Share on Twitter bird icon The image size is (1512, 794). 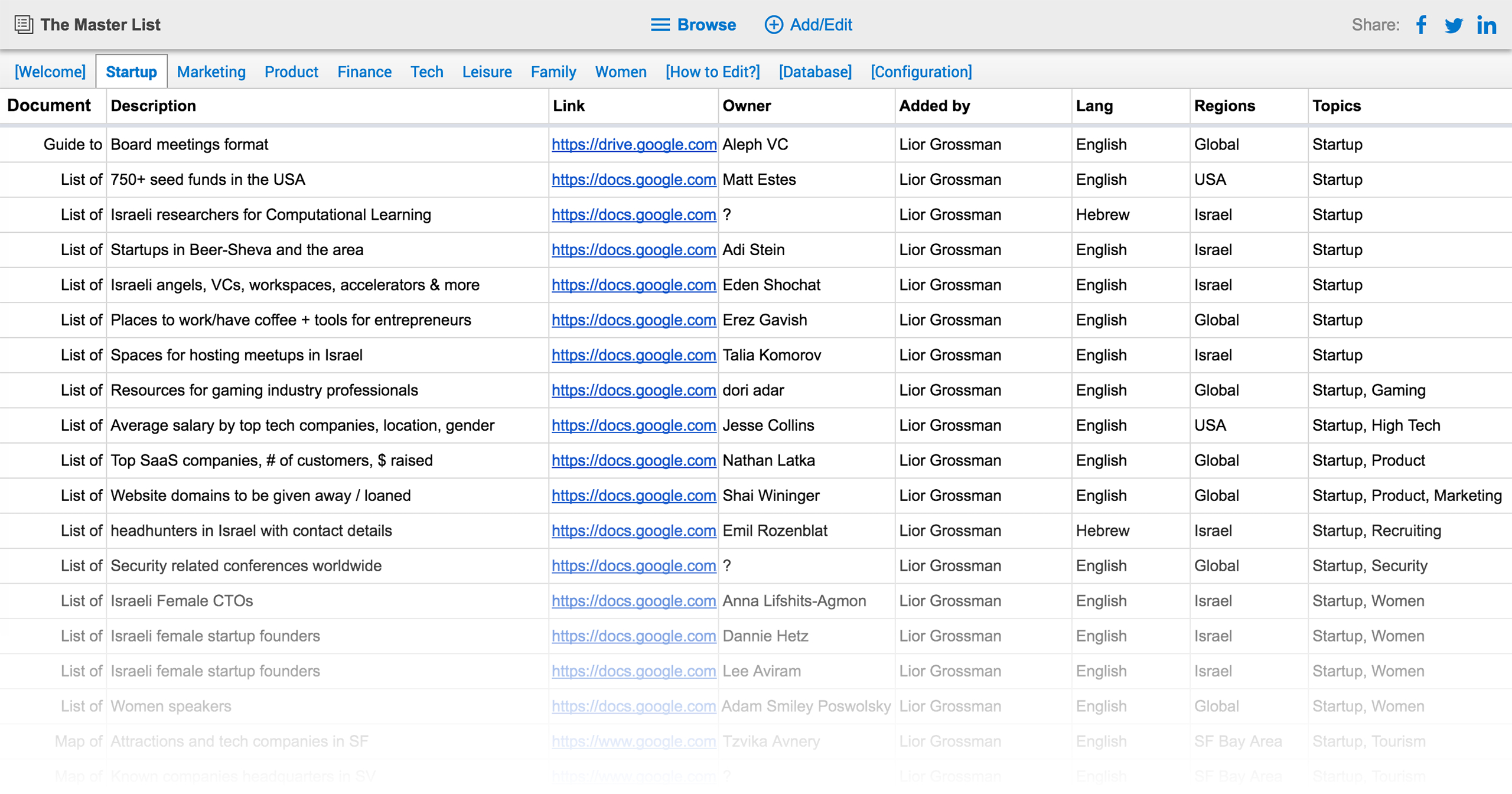click(x=1454, y=25)
